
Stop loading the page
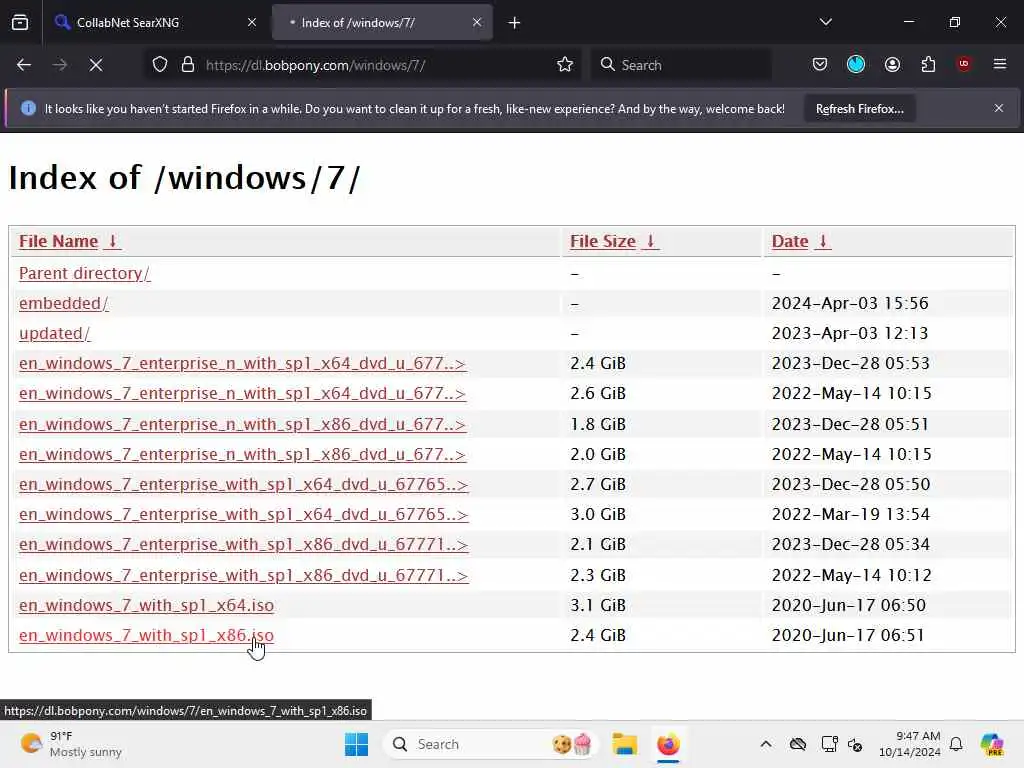pos(96,65)
